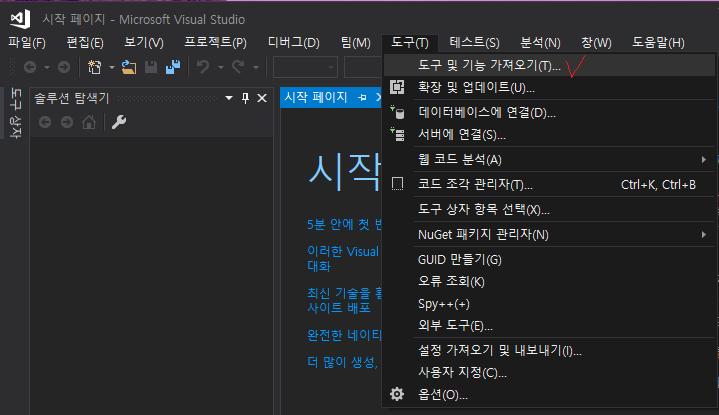Open the 파일(F) menu
The height and width of the screenshot is (415, 719).
[x=27, y=43]
